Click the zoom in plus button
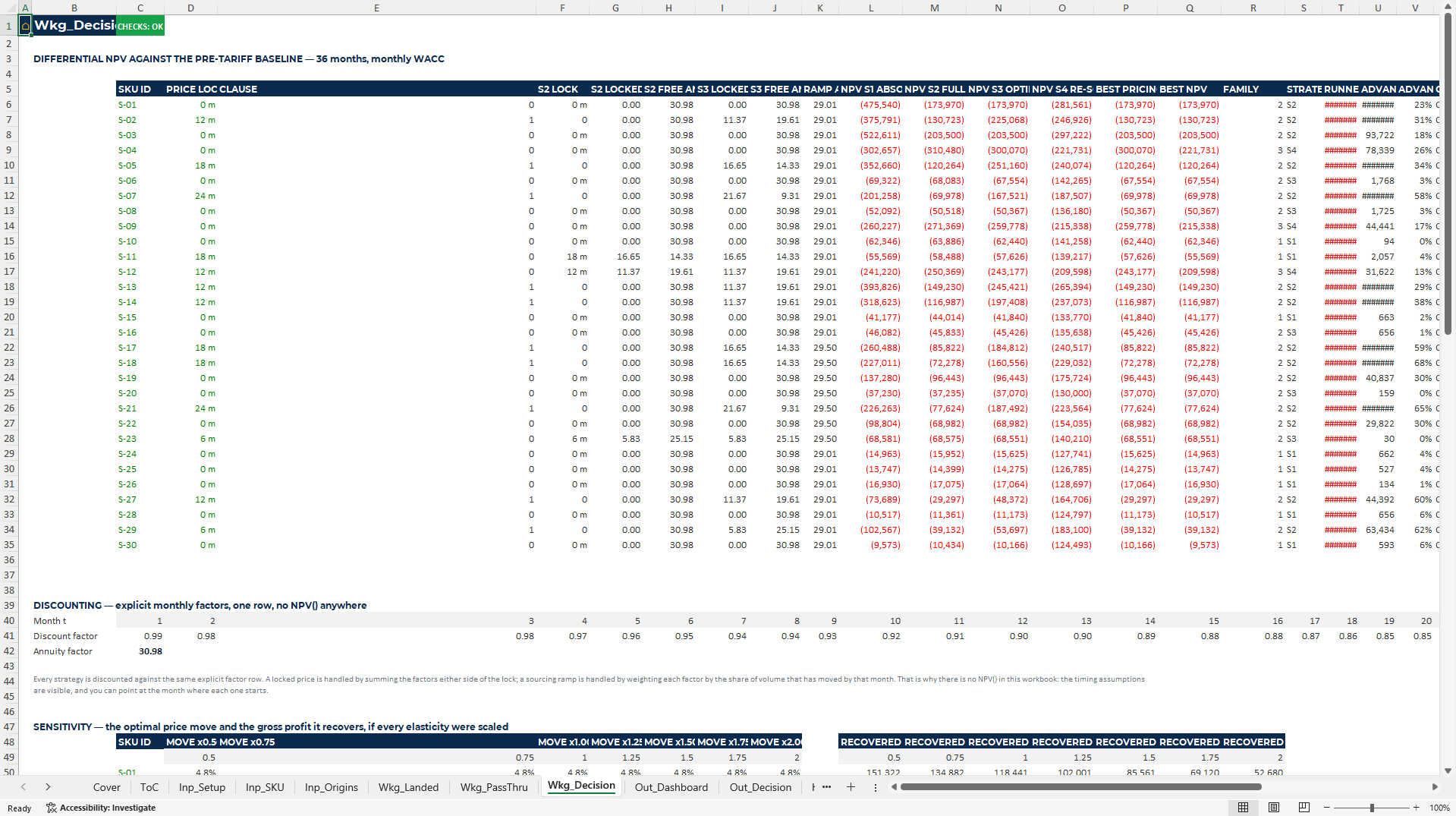The width and height of the screenshot is (1456, 816). coord(1416,808)
